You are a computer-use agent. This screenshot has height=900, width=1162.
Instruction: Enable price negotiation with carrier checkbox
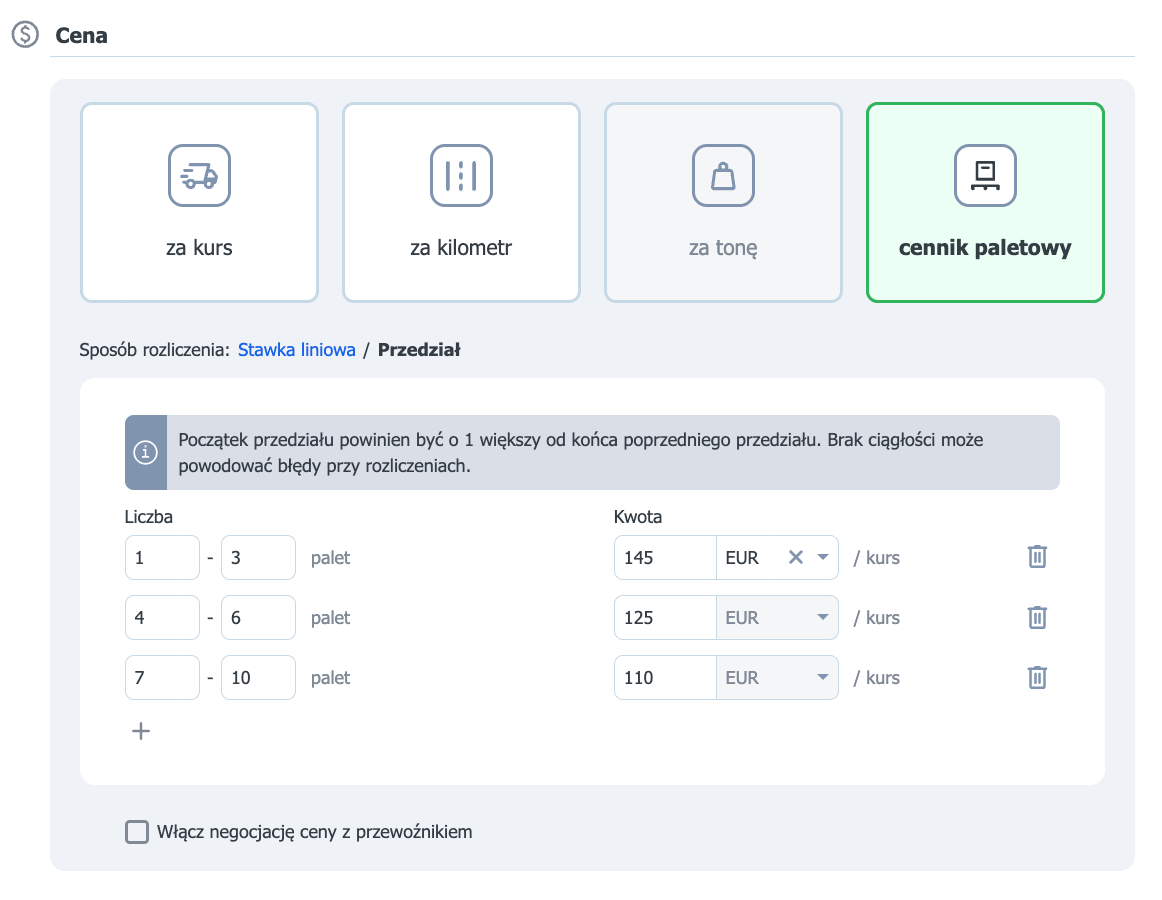click(x=137, y=832)
